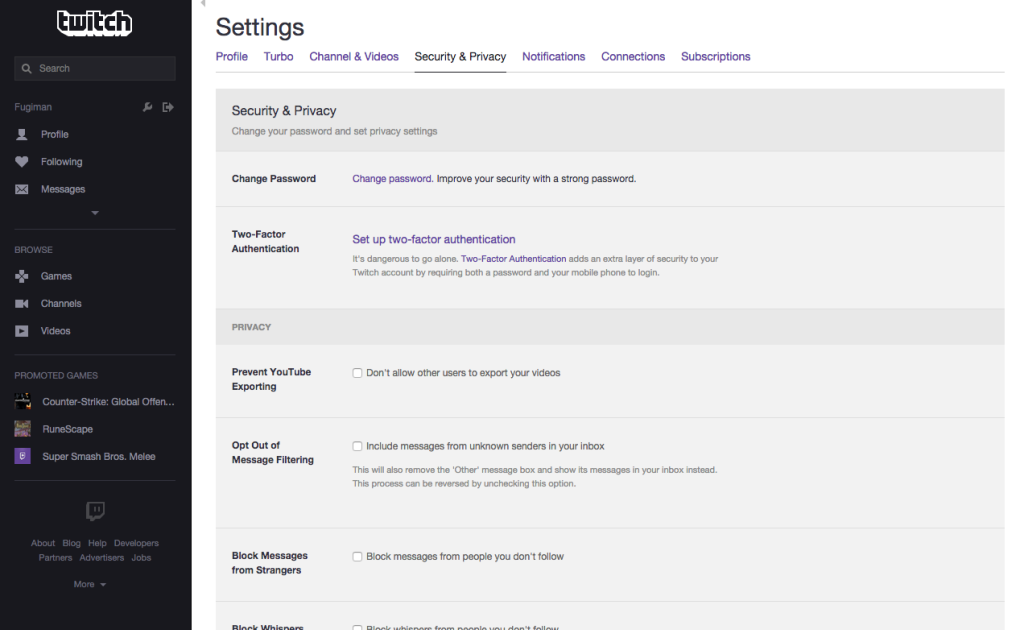Enable the Prevent YouTube Exporting checkbox
This screenshot has height=630, width=1024.
[x=357, y=373]
